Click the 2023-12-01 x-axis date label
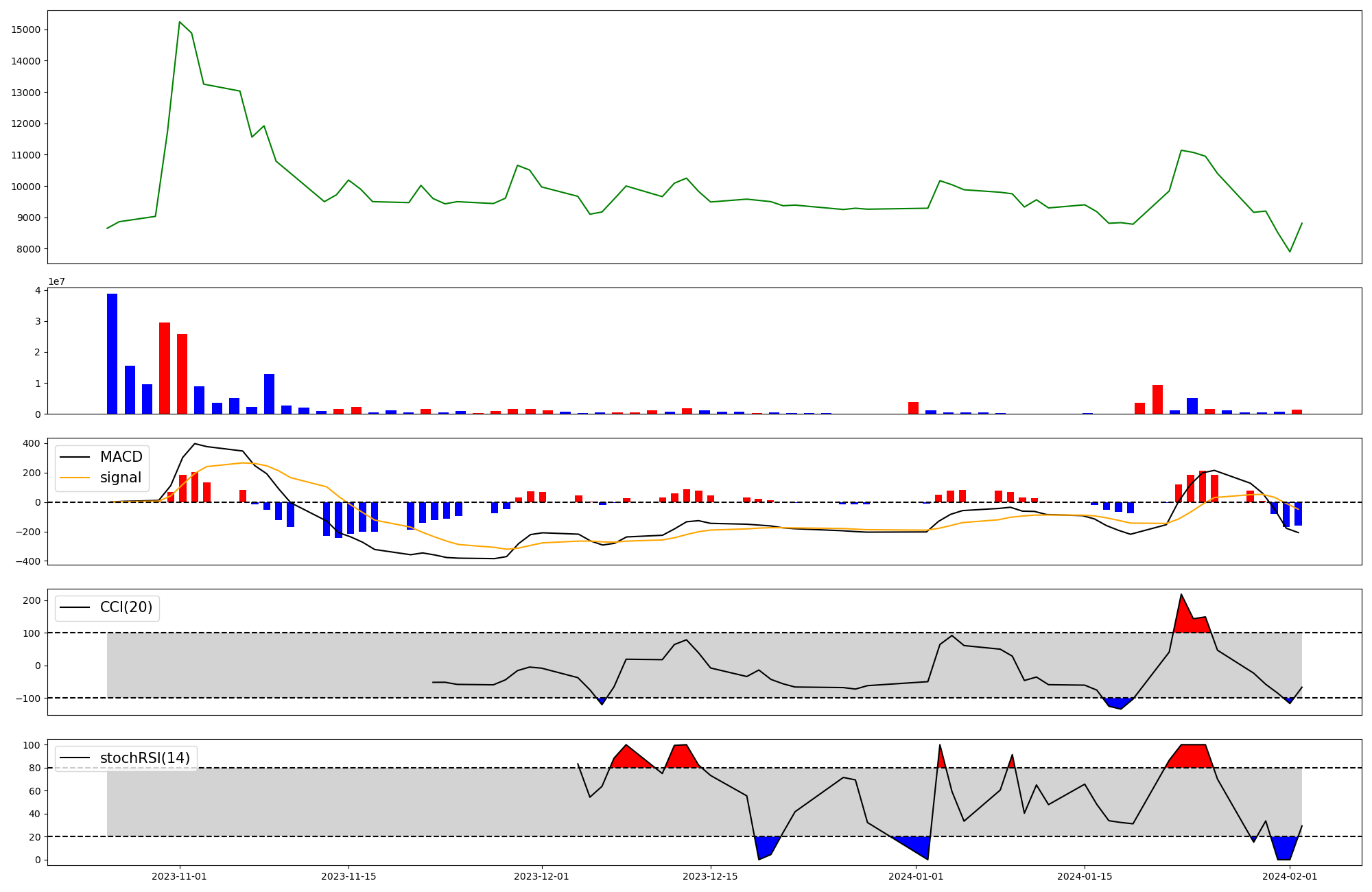This screenshot has width=1372, height=892. [x=542, y=876]
